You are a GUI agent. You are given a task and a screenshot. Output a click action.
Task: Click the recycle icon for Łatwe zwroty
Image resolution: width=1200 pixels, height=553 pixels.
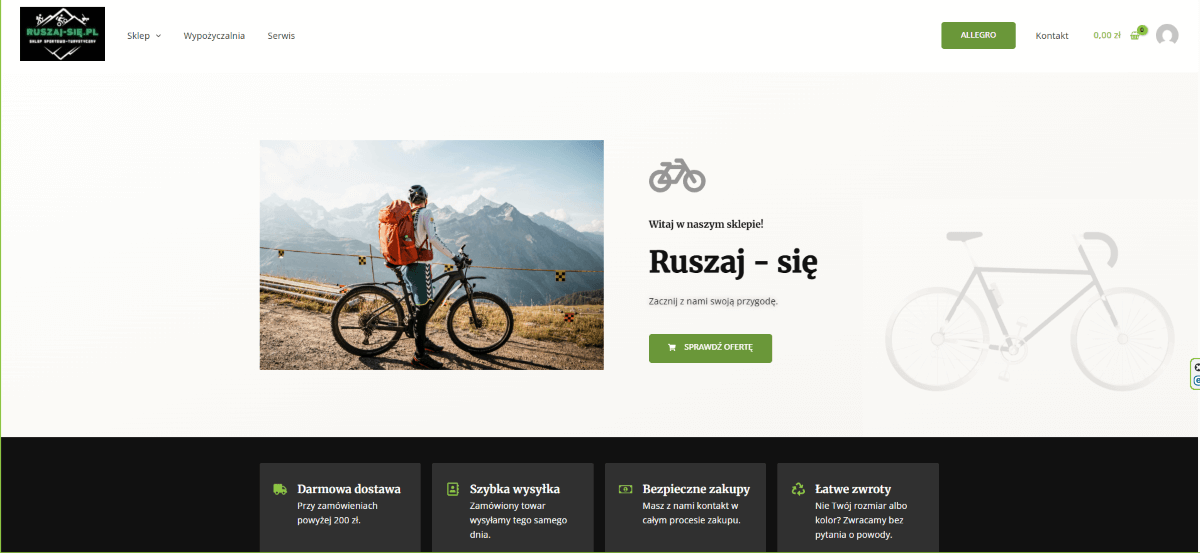(798, 489)
